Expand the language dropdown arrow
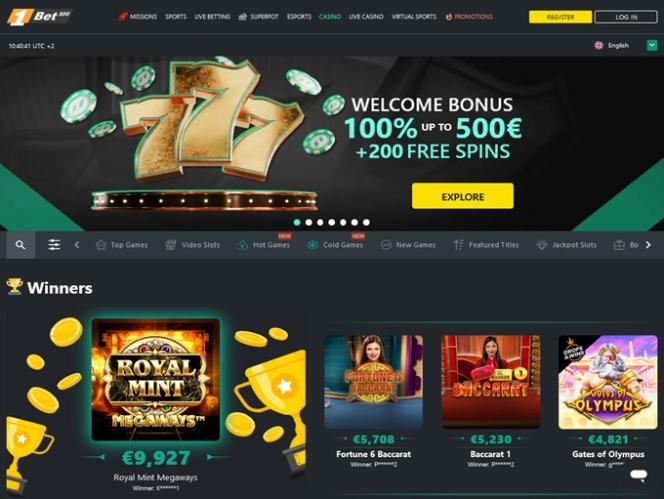The image size is (664, 499). tap(652, 45)
